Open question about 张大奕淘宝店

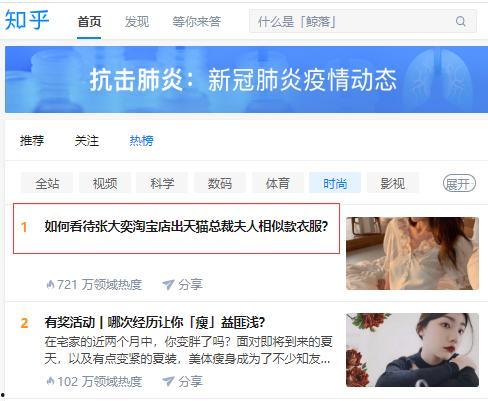click(x=186, y=227)
